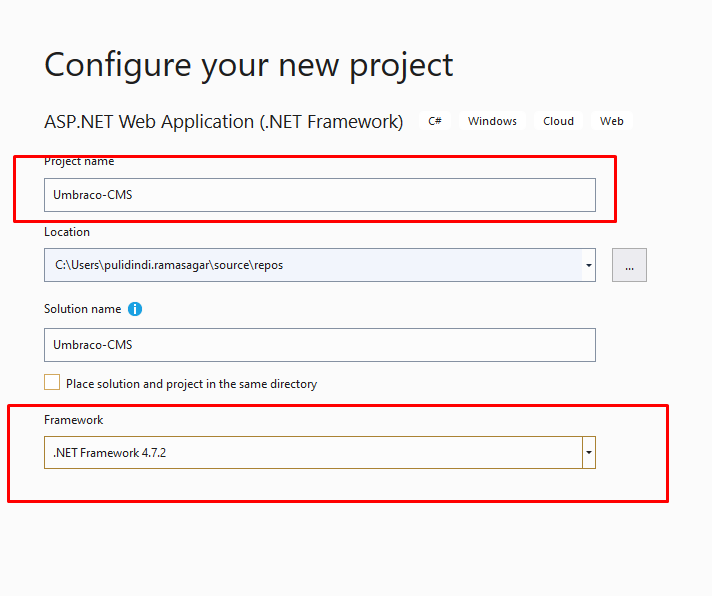712x596 pixels.
Task: Click the Solution name label
Action: coord(83,309)
